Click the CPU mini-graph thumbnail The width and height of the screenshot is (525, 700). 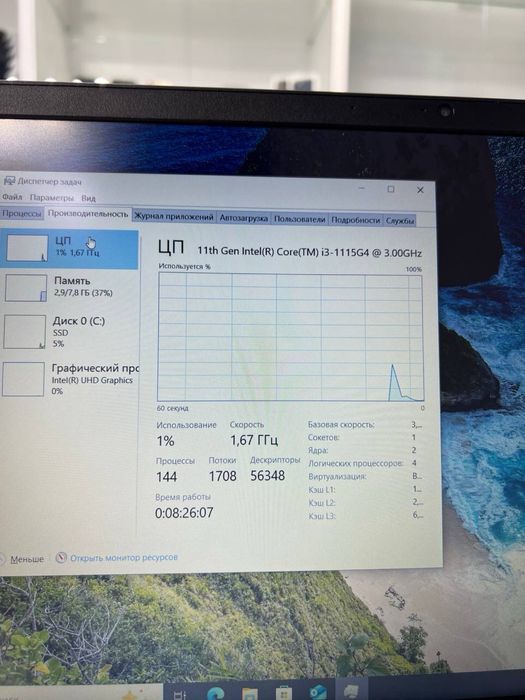point(27,248)
